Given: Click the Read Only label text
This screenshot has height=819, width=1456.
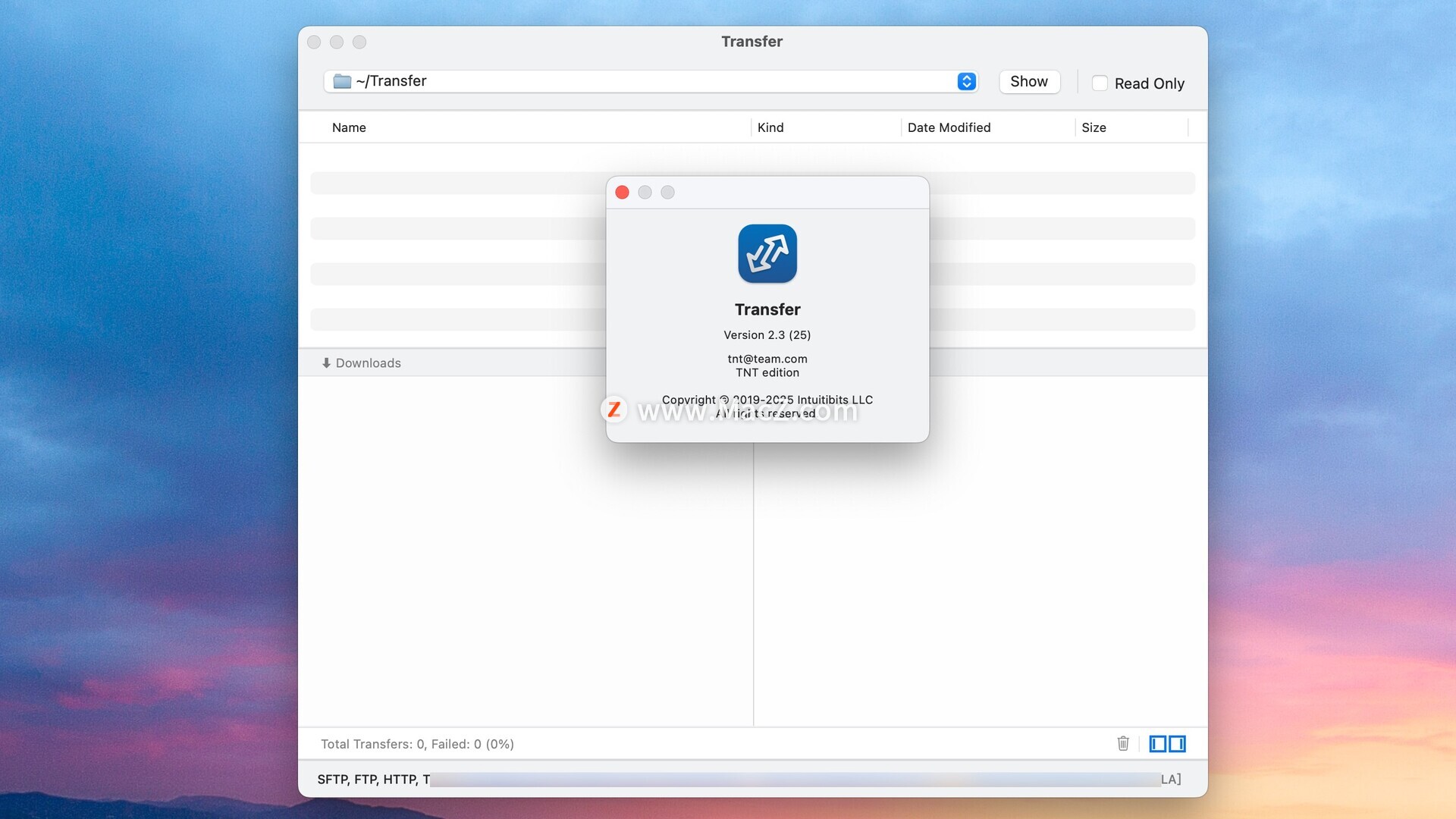Looking at the screenshot, I should [1149, 83].
